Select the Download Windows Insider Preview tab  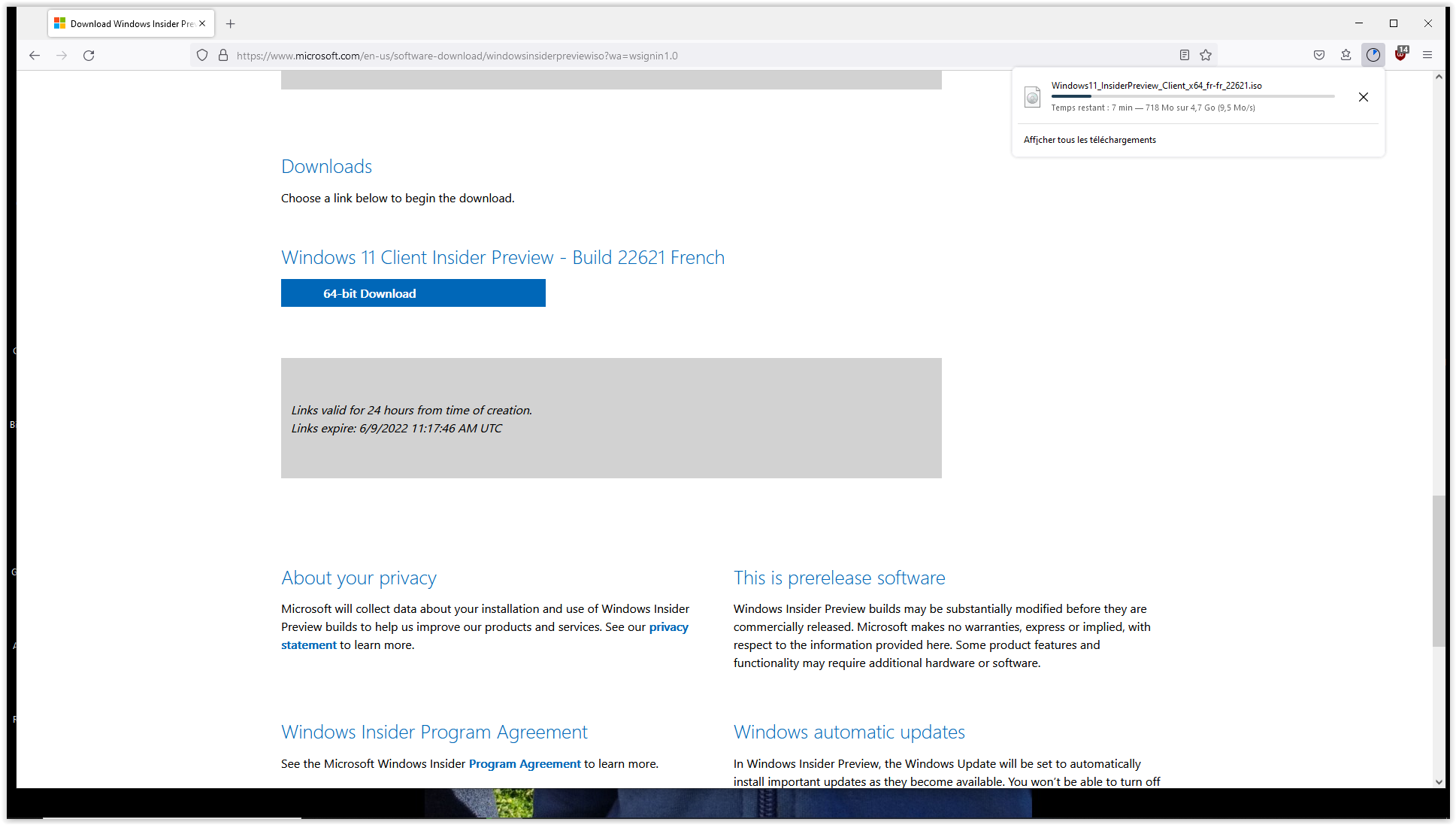(128, 23)
